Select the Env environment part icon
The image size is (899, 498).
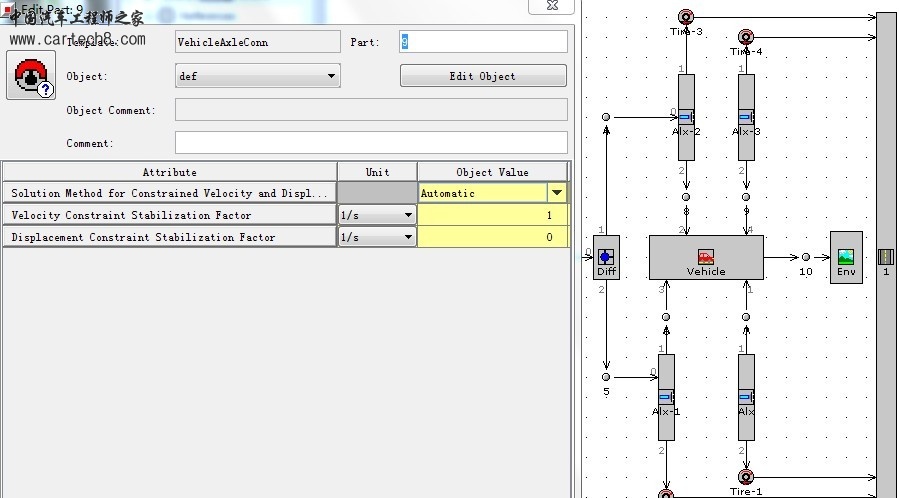tap(846, 257)
